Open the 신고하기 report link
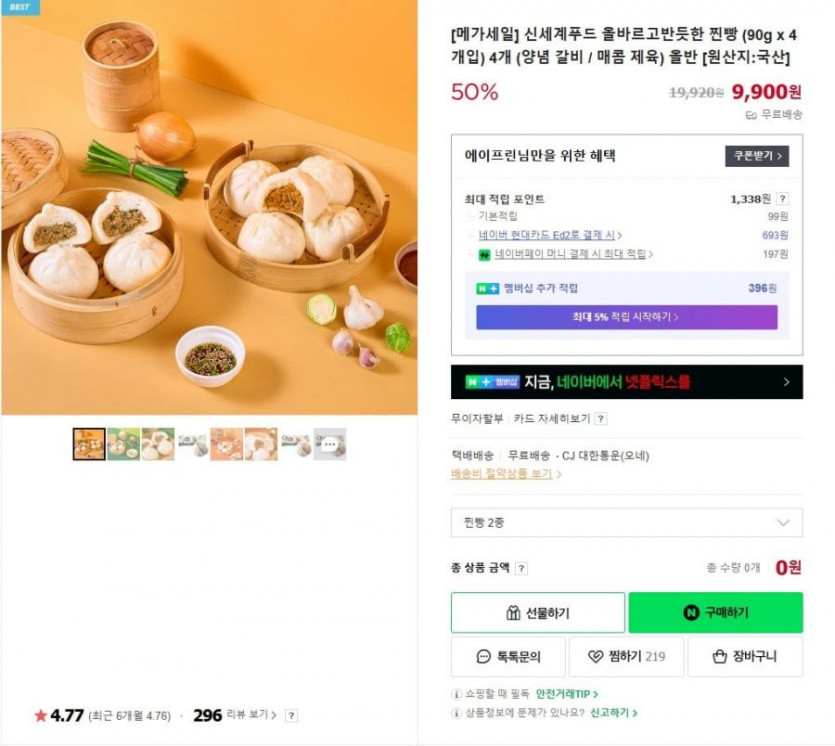Screen dimensions: 835x746 613,713
